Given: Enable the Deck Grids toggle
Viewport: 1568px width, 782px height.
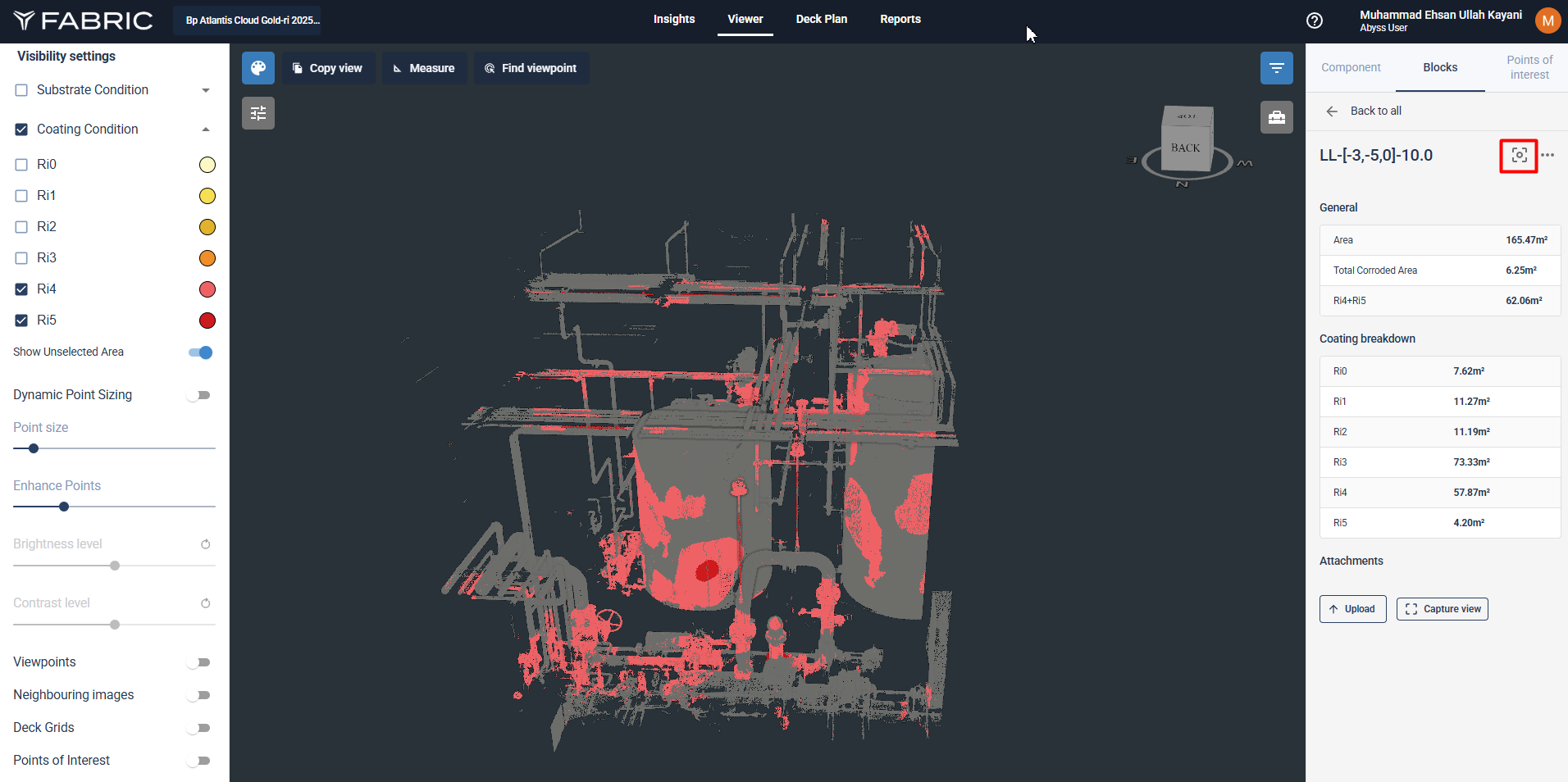Looking at the screenshot, I should point(199,728).
